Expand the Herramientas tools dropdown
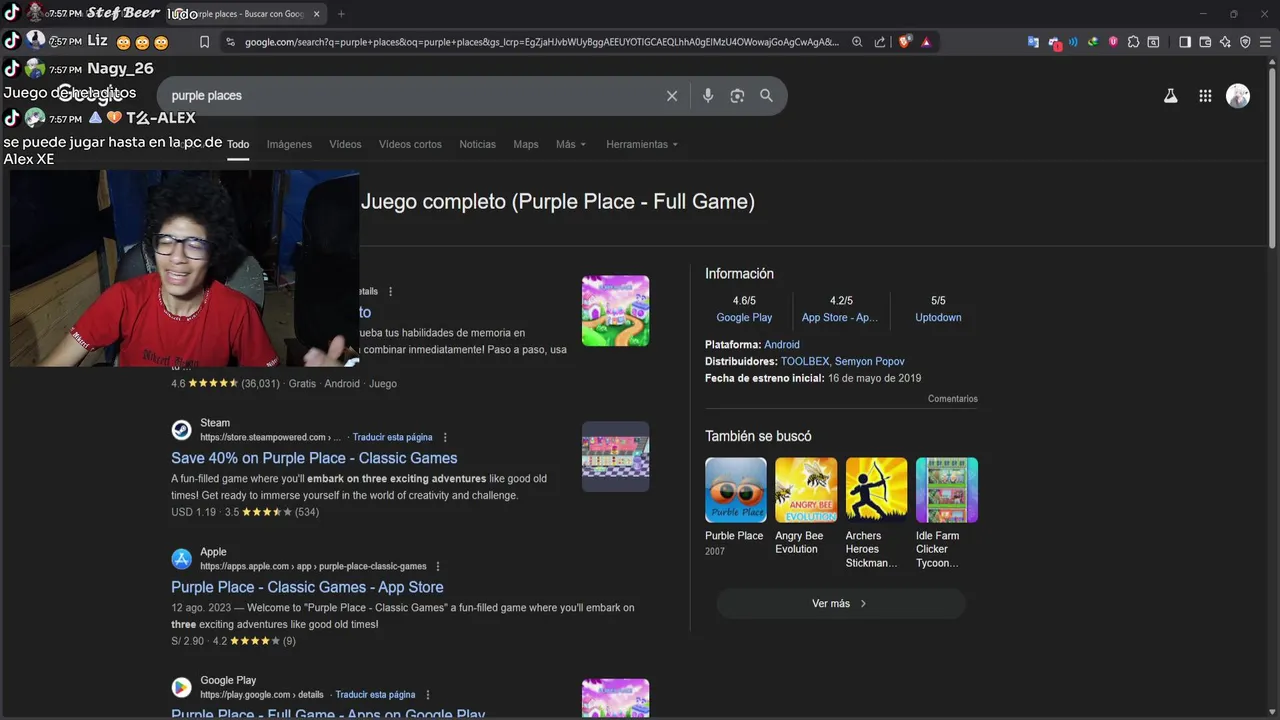 coord(642,144)
